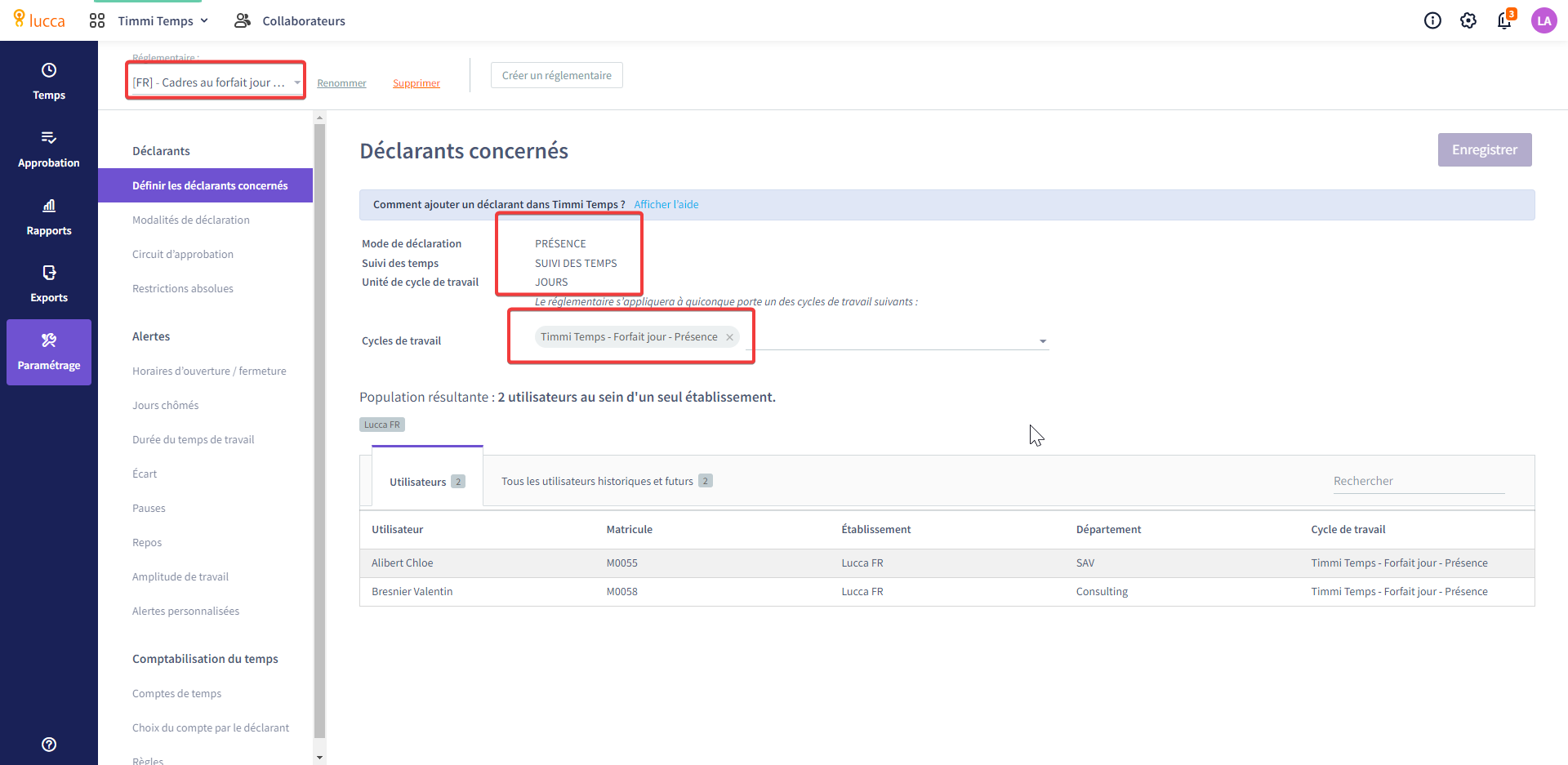Open Alertes personnalisées

point(186,611)
